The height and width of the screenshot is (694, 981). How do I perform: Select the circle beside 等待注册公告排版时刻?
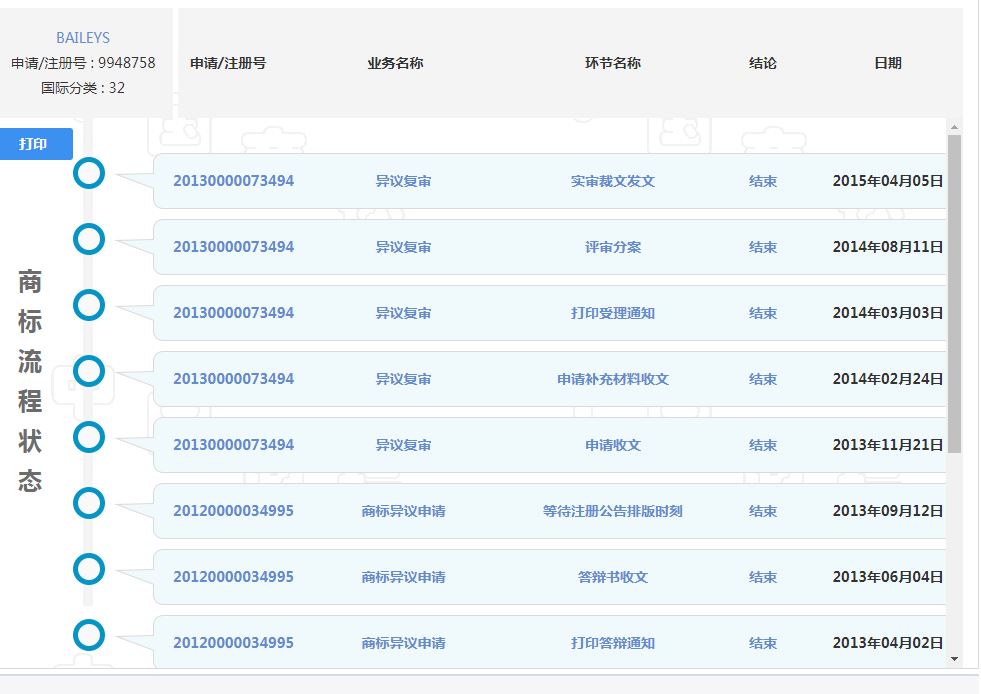pos(89,503)
